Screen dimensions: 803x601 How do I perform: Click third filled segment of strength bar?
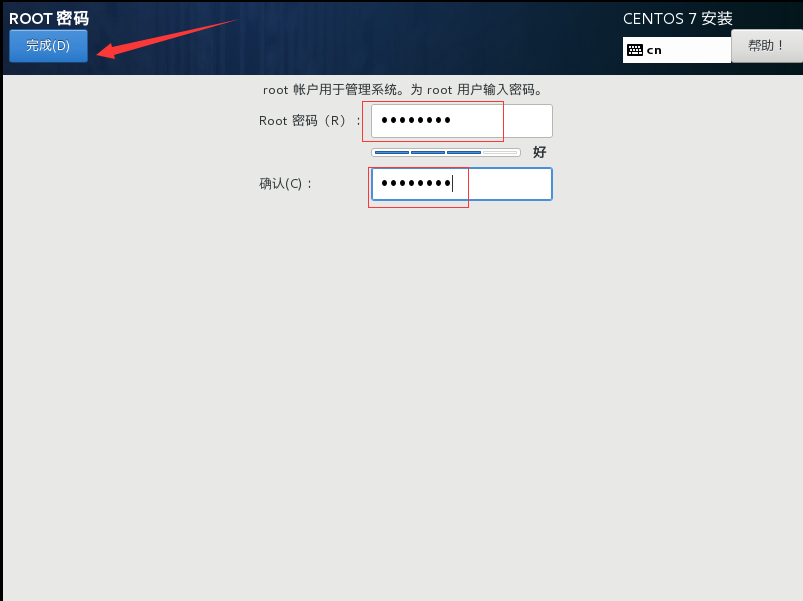pos(463,153)
